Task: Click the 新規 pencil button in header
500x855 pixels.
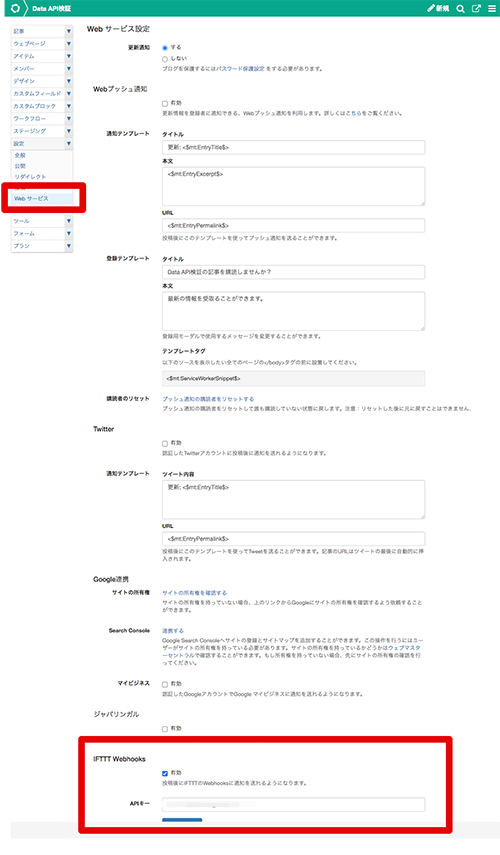Action: 438,8
